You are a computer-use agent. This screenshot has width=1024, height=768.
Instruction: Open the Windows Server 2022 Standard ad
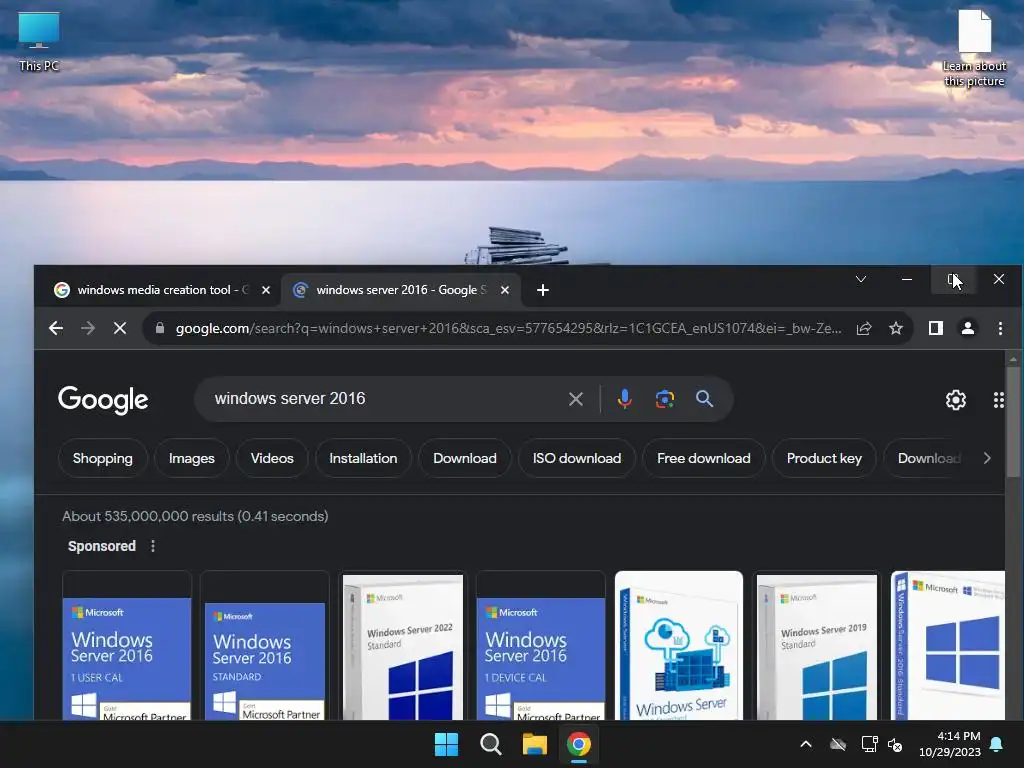(403, 645)
